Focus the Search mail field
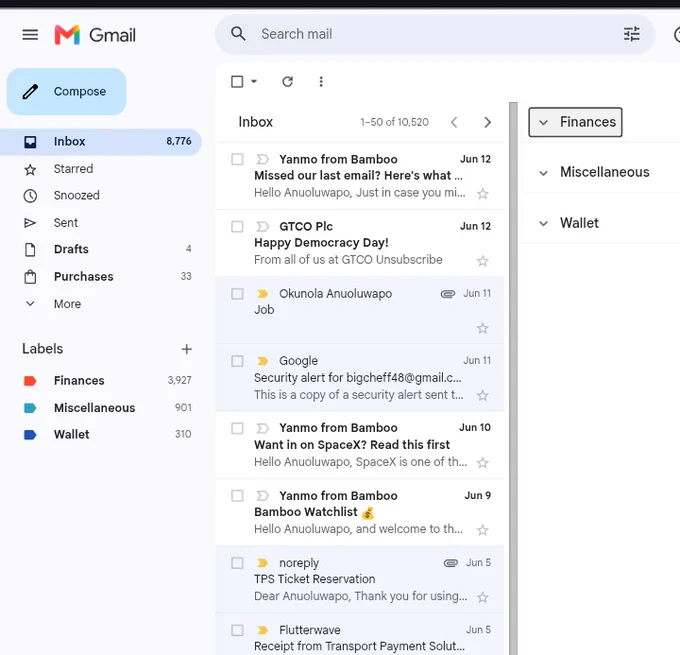The height and width of the screenshot is (655, 680). click(x=434, y=34)
